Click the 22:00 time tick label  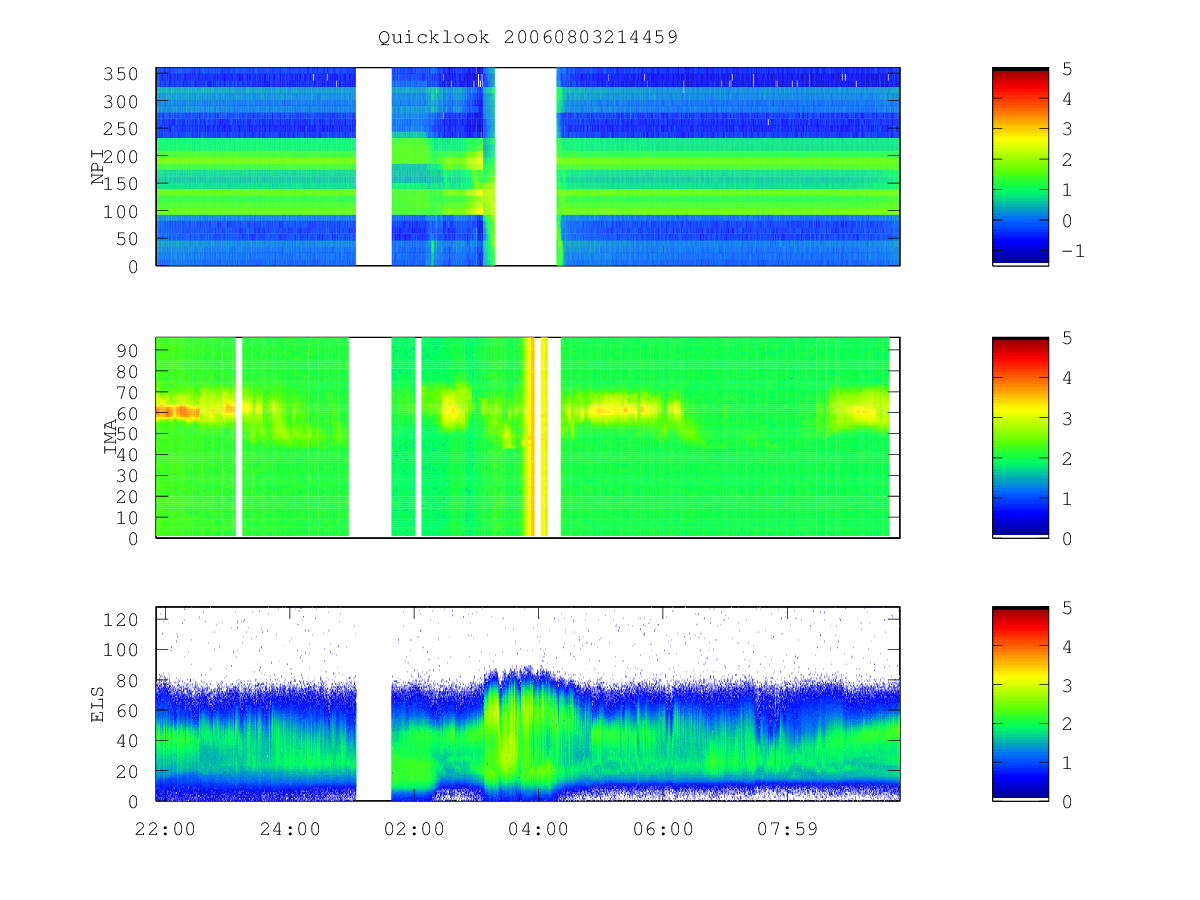click(165, 828)
